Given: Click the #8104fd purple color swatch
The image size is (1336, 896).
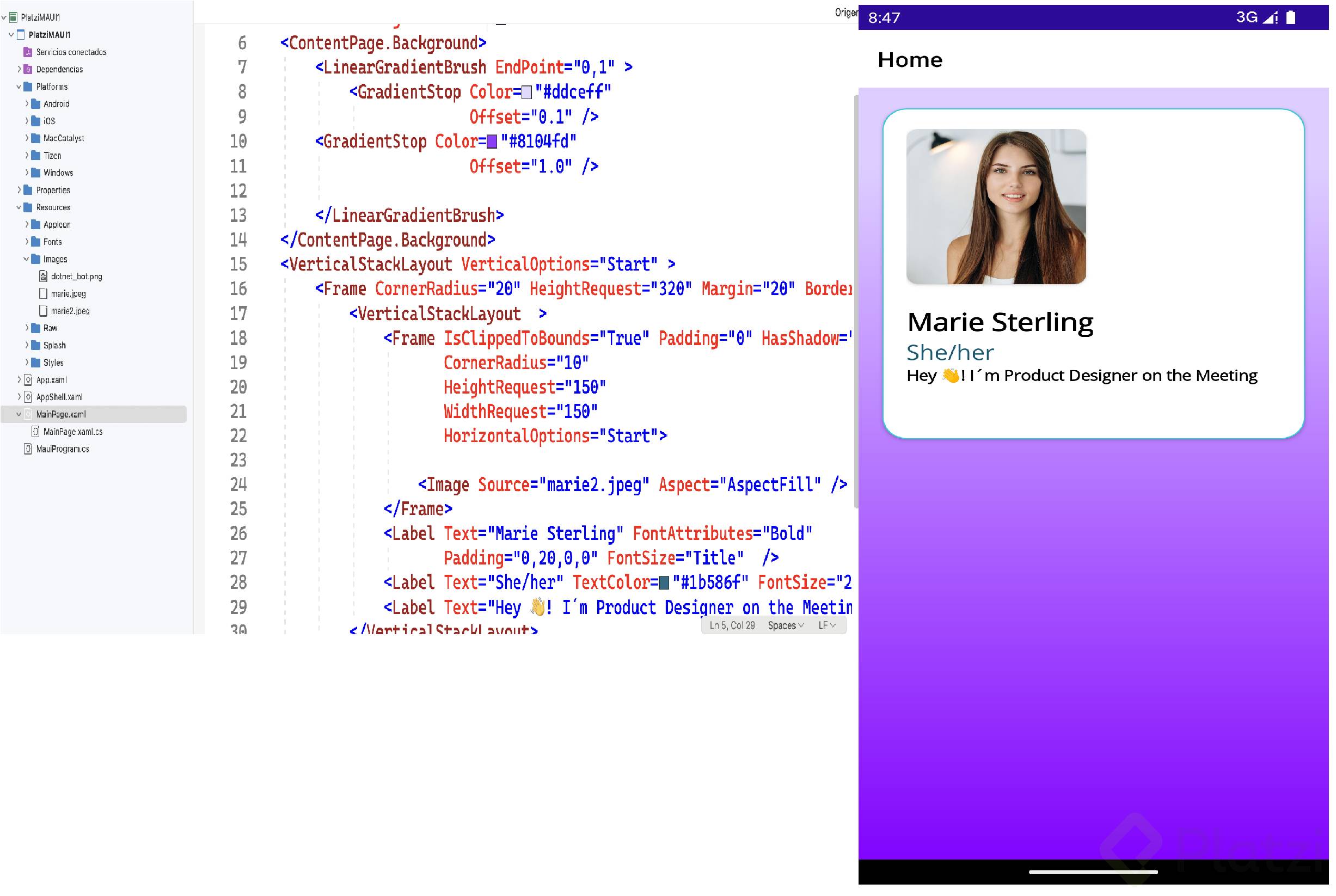Looking at the screenshot, I should [x=492, y=141].
